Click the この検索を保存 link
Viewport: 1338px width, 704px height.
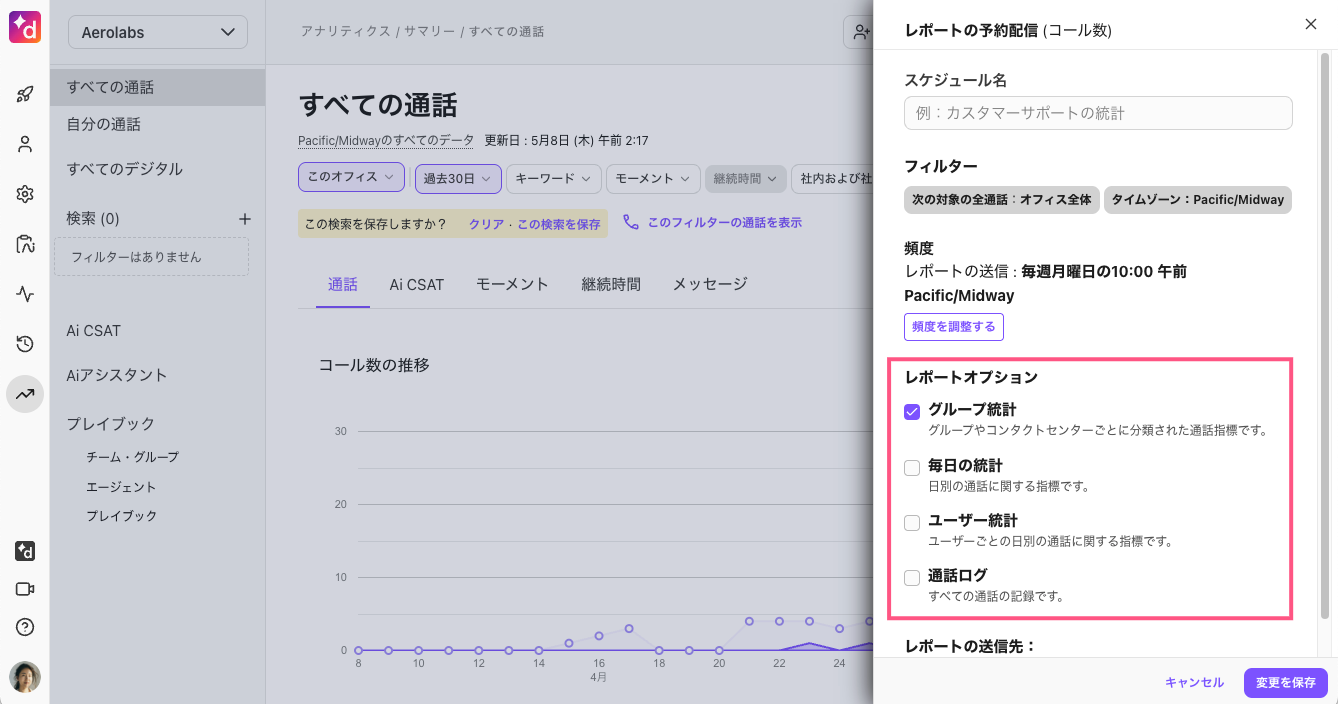pyautogui.click(x=559, y=224)
